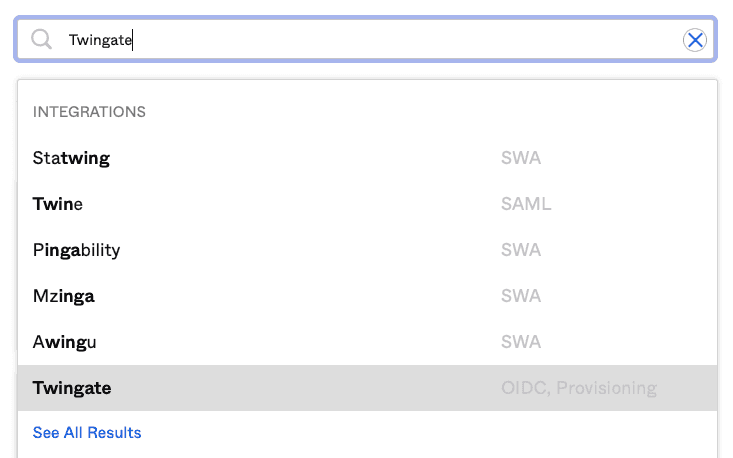Open the Pingability search result
Image resolution: width=733 pixels, height=458 pixels.
coord(76,250)
